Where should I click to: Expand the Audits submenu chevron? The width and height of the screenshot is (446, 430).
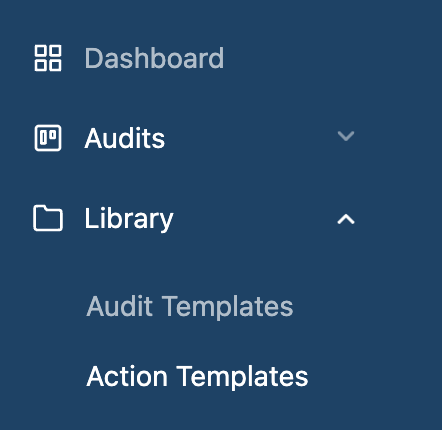346,136
